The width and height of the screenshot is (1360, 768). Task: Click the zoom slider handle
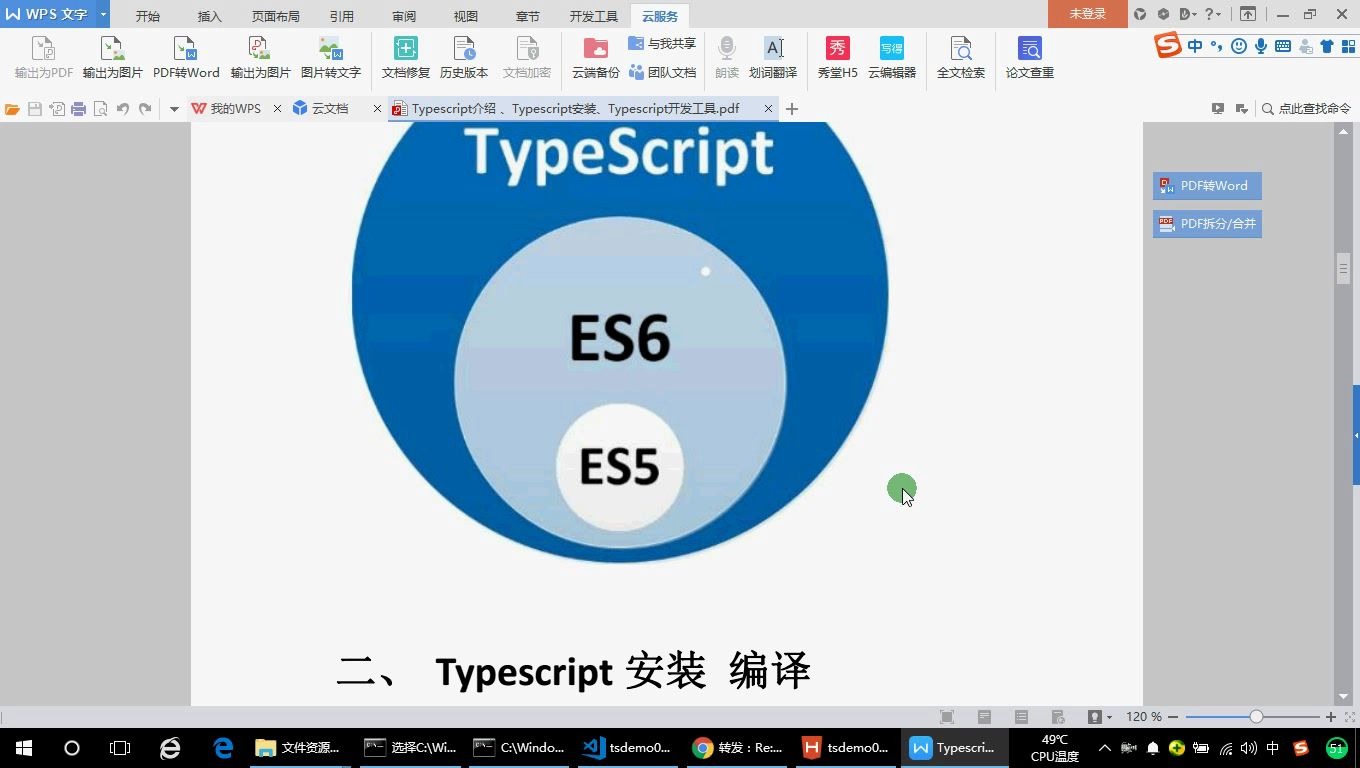(1256, 717)
